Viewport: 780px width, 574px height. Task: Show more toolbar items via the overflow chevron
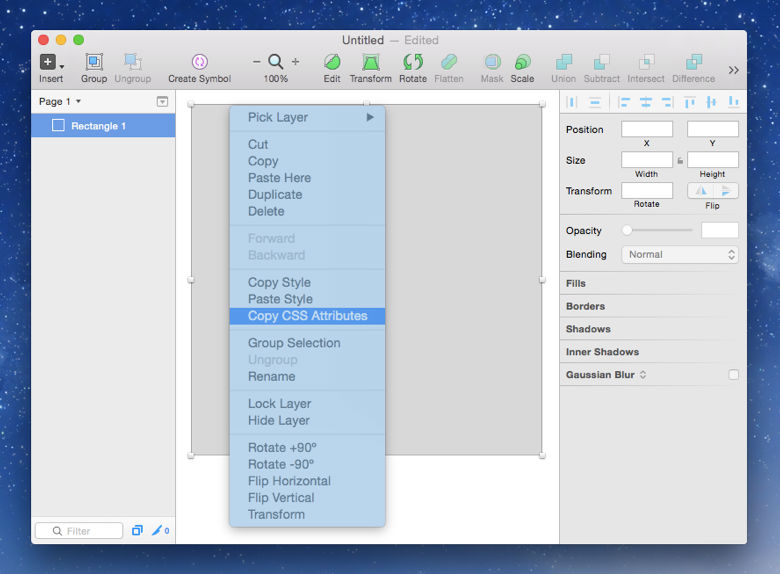[734, 70]
